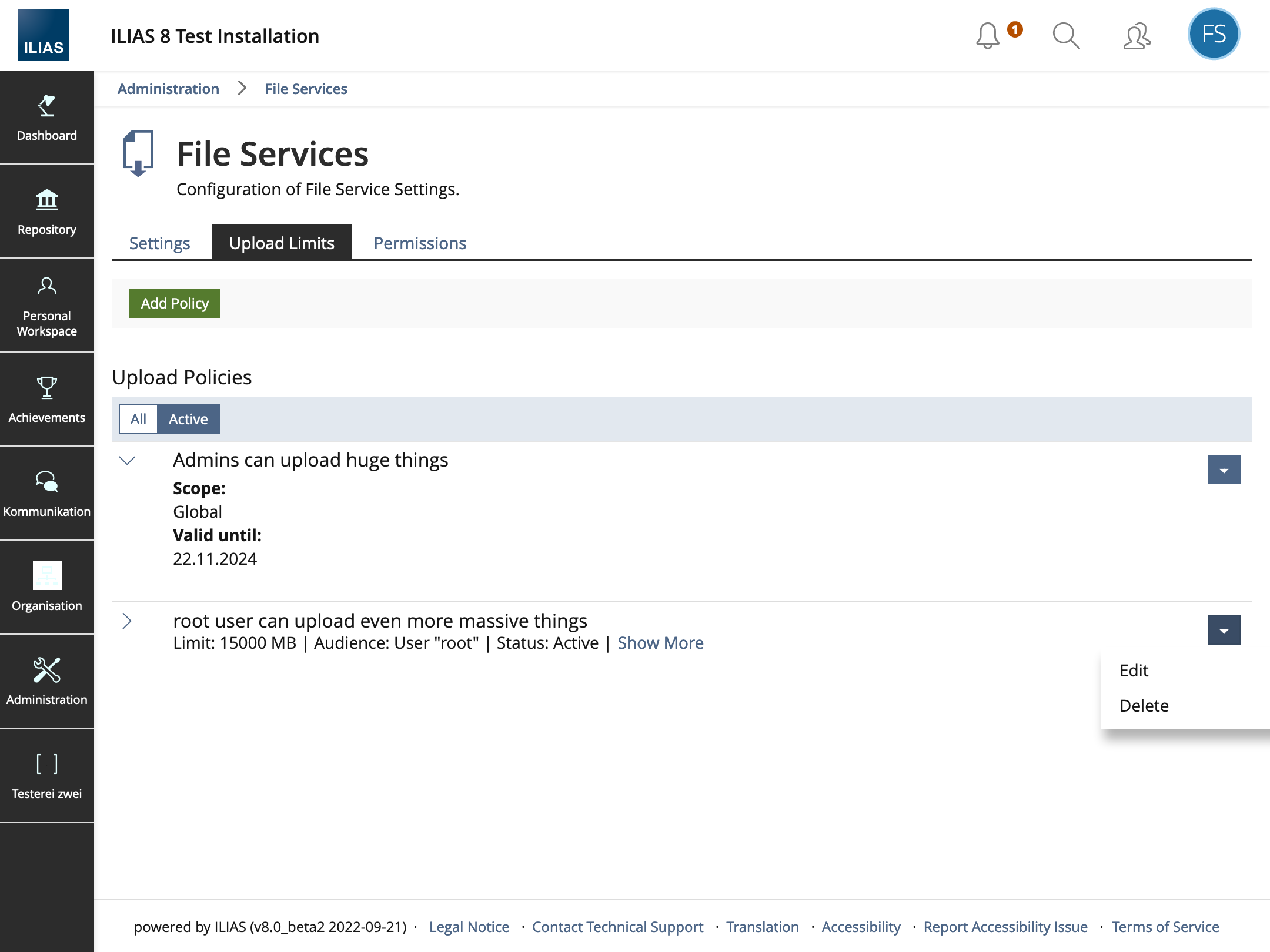This screenshot has width=1270, height=952.
Task: Click the search magnifier icon
Action: pos(1065,36)
